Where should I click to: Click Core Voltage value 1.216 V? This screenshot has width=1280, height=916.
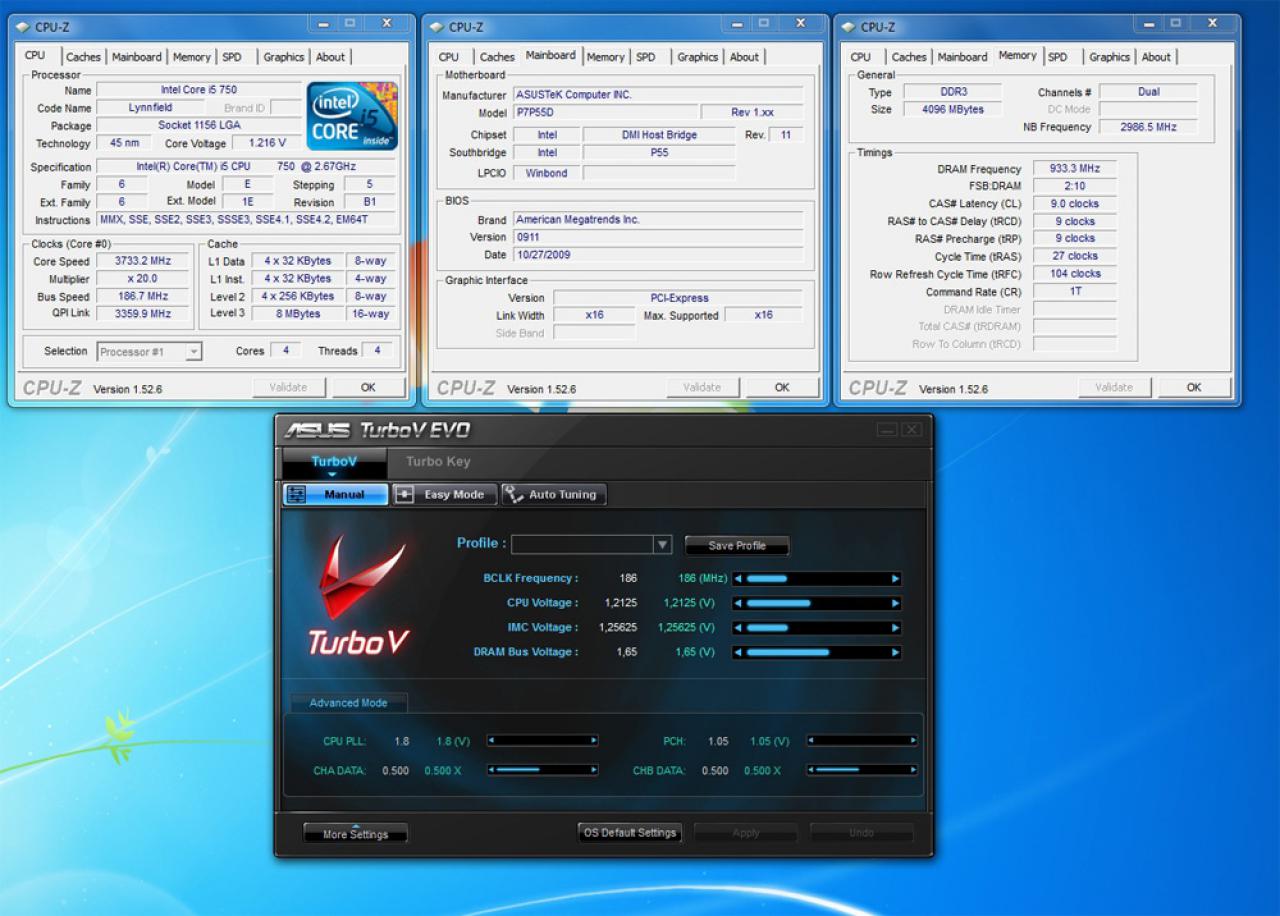click(266, 143)
